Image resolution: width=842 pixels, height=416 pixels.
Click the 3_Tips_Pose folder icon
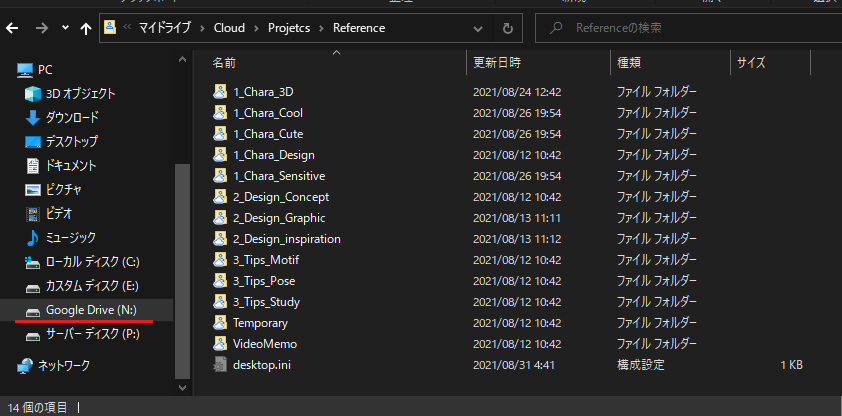(220, 281)
